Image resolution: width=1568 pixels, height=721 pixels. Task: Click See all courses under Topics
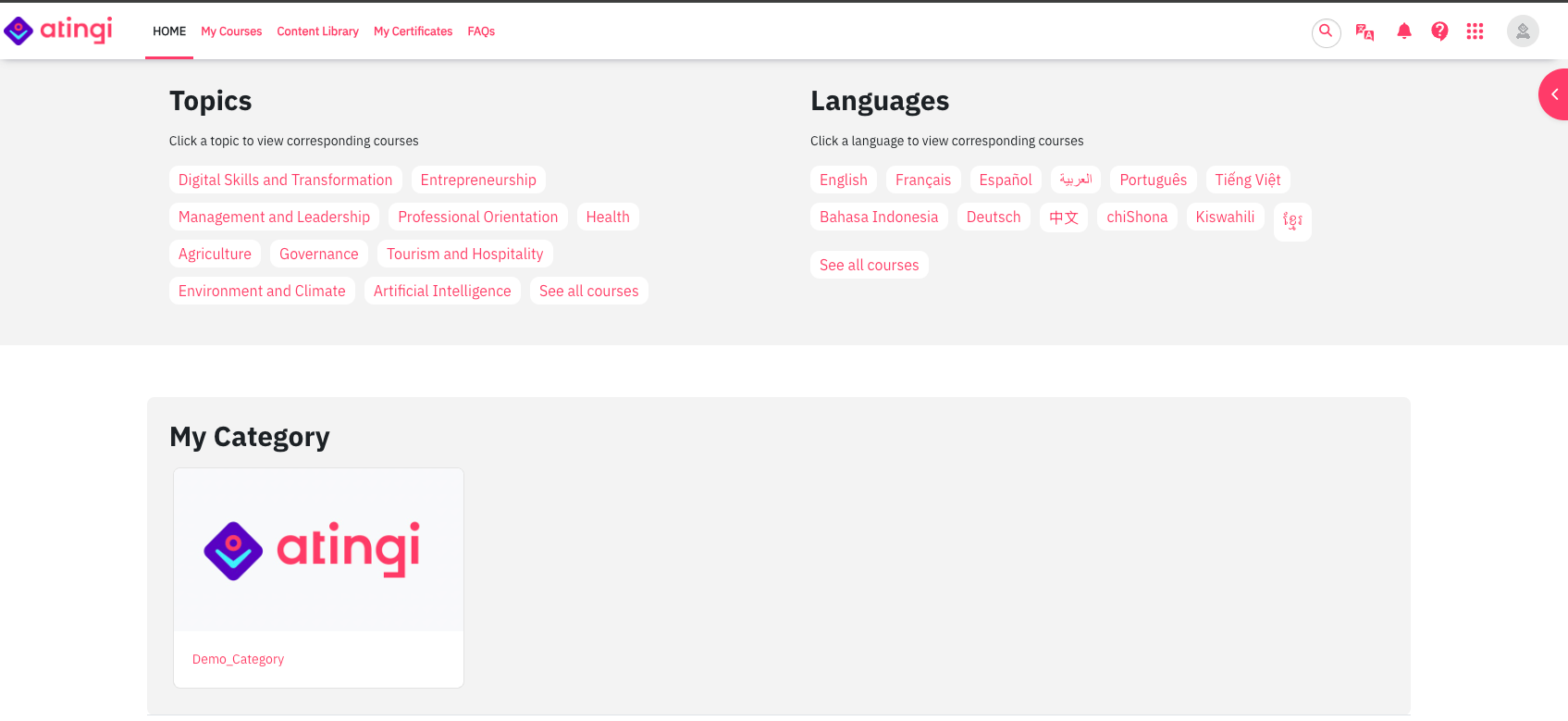[x=589, y=291]
